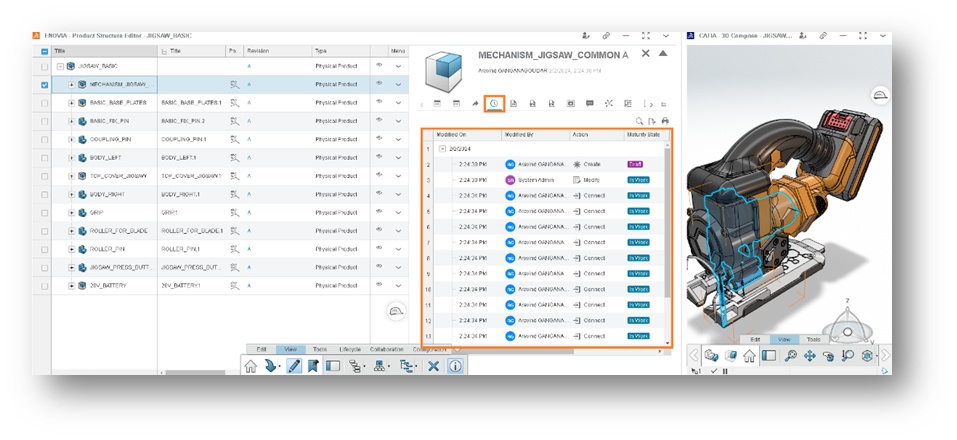Click the Home icon in CATIA 3D Compose toolbar
This screenshot has height=440, width=957.
tap(749, 355)
